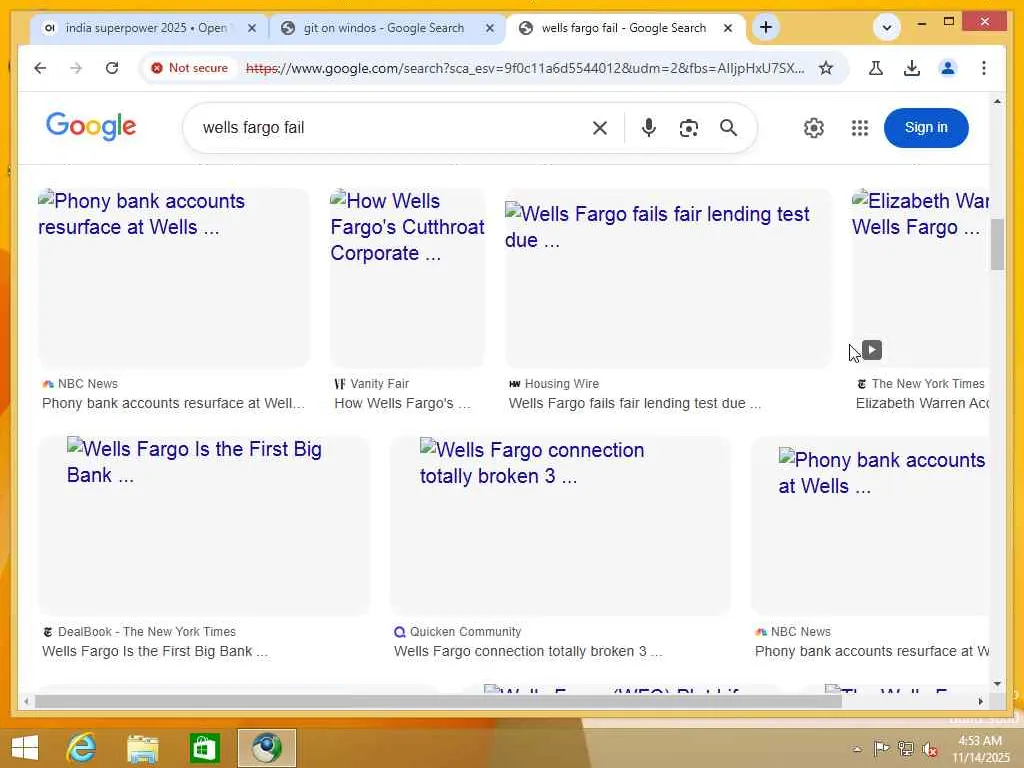Open the address bar URL
The width and height of the screenshot is (1024, 768).
pos(525,68)
